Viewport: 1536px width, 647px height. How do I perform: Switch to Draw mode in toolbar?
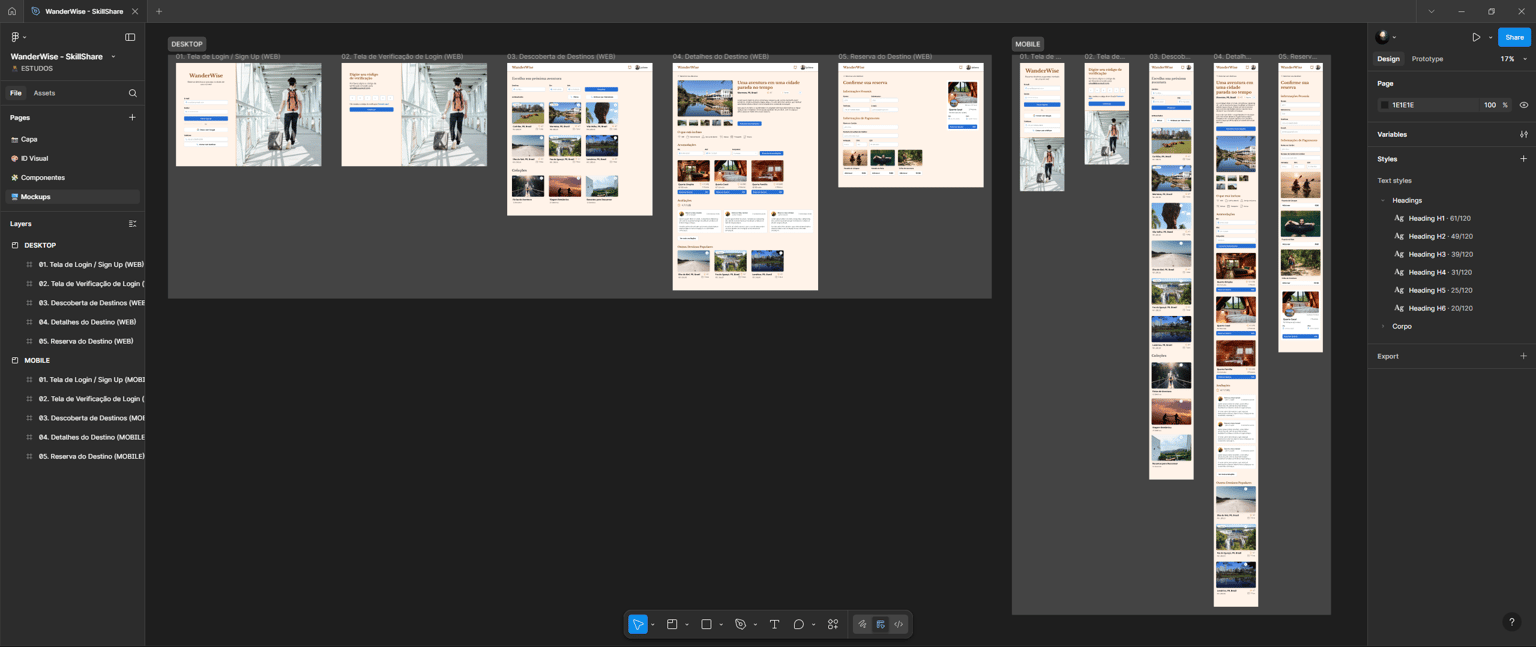click(x=862, y=624)
